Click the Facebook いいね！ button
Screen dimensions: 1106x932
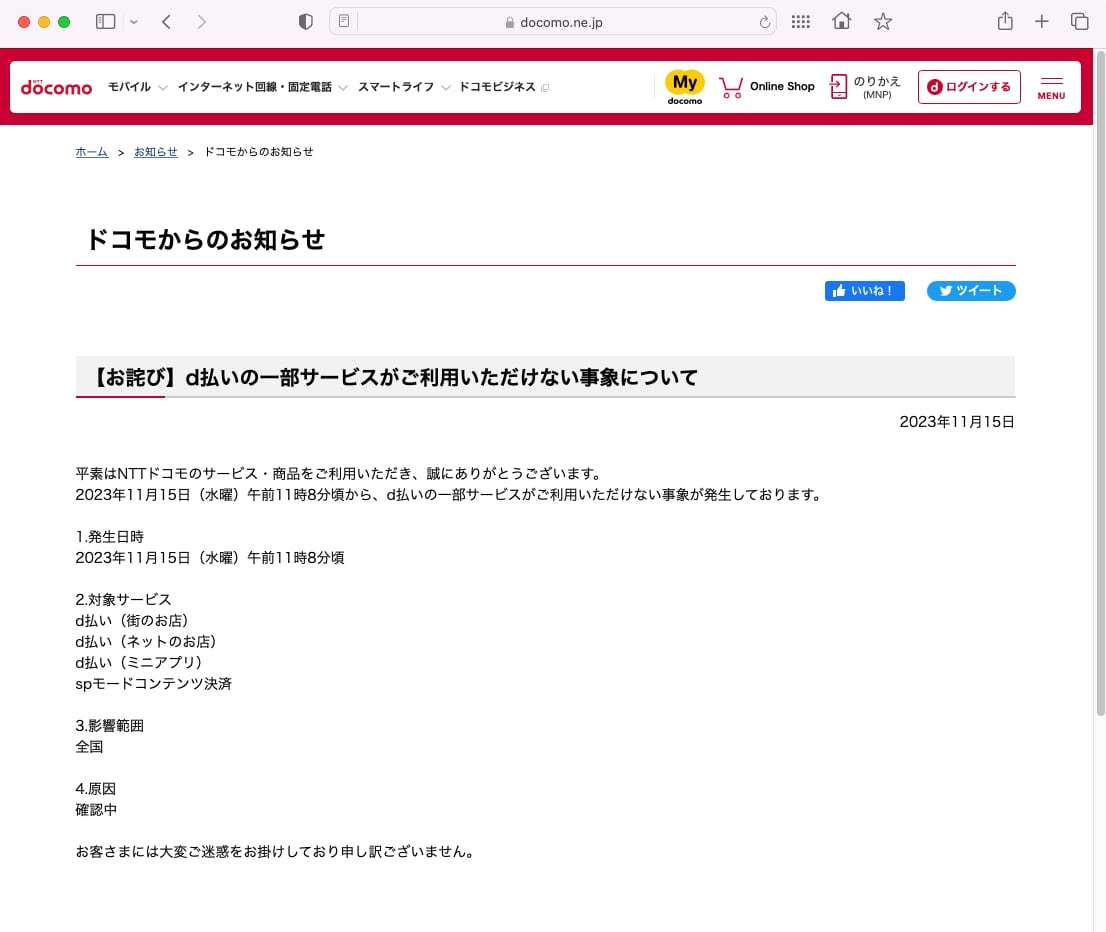[865, 291]
